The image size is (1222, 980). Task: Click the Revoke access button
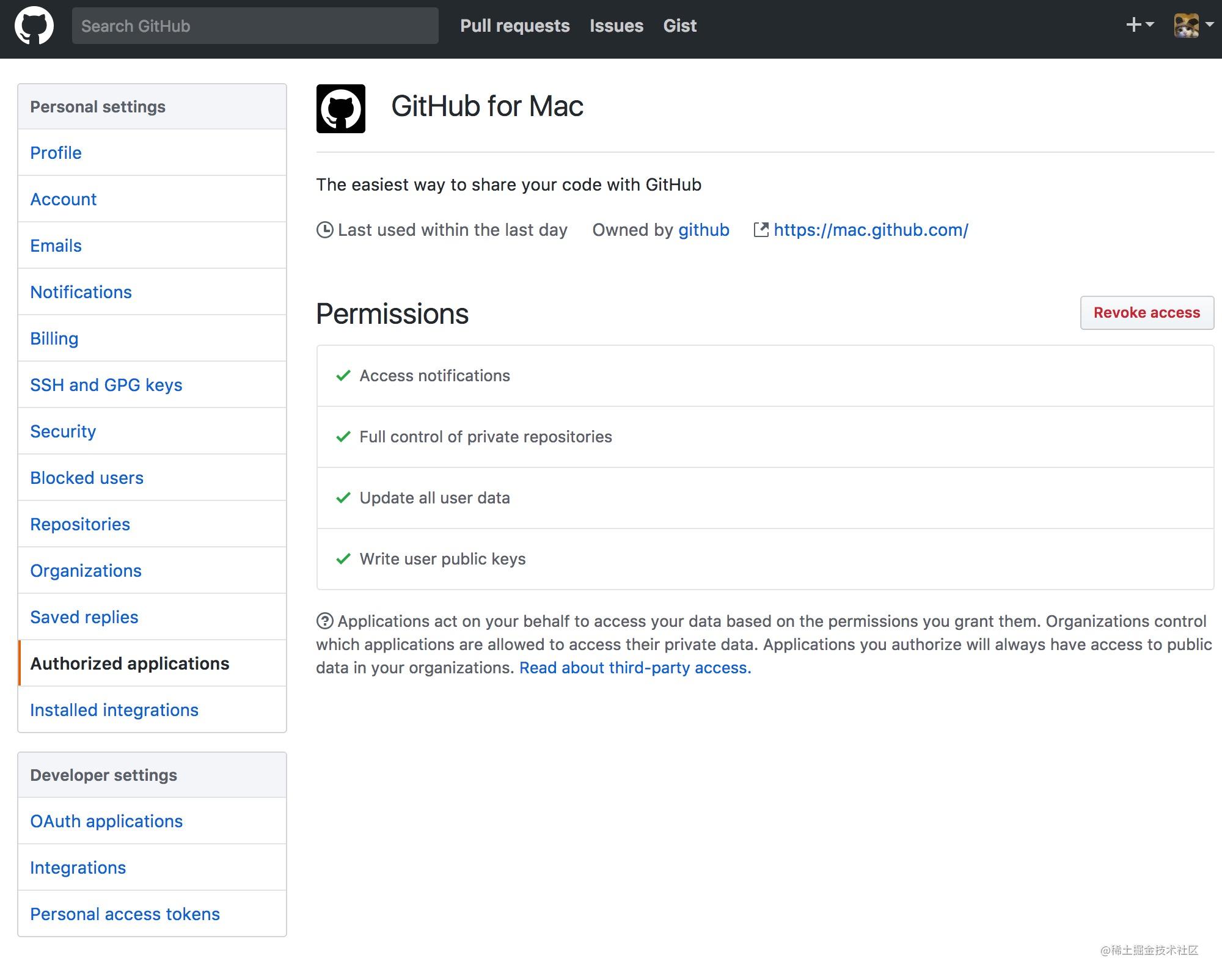coord(1147,312)
